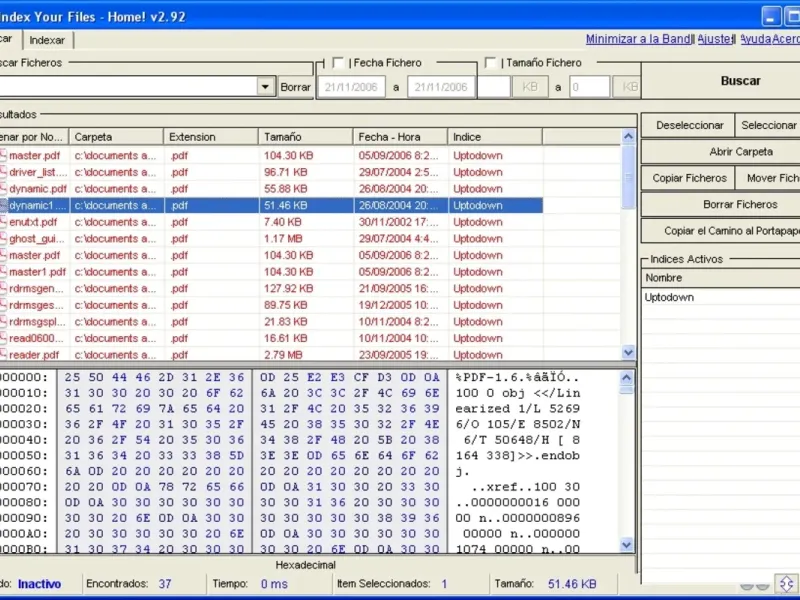
Task: Open the Ajuste link in top bar
Action: click(714, 39)
